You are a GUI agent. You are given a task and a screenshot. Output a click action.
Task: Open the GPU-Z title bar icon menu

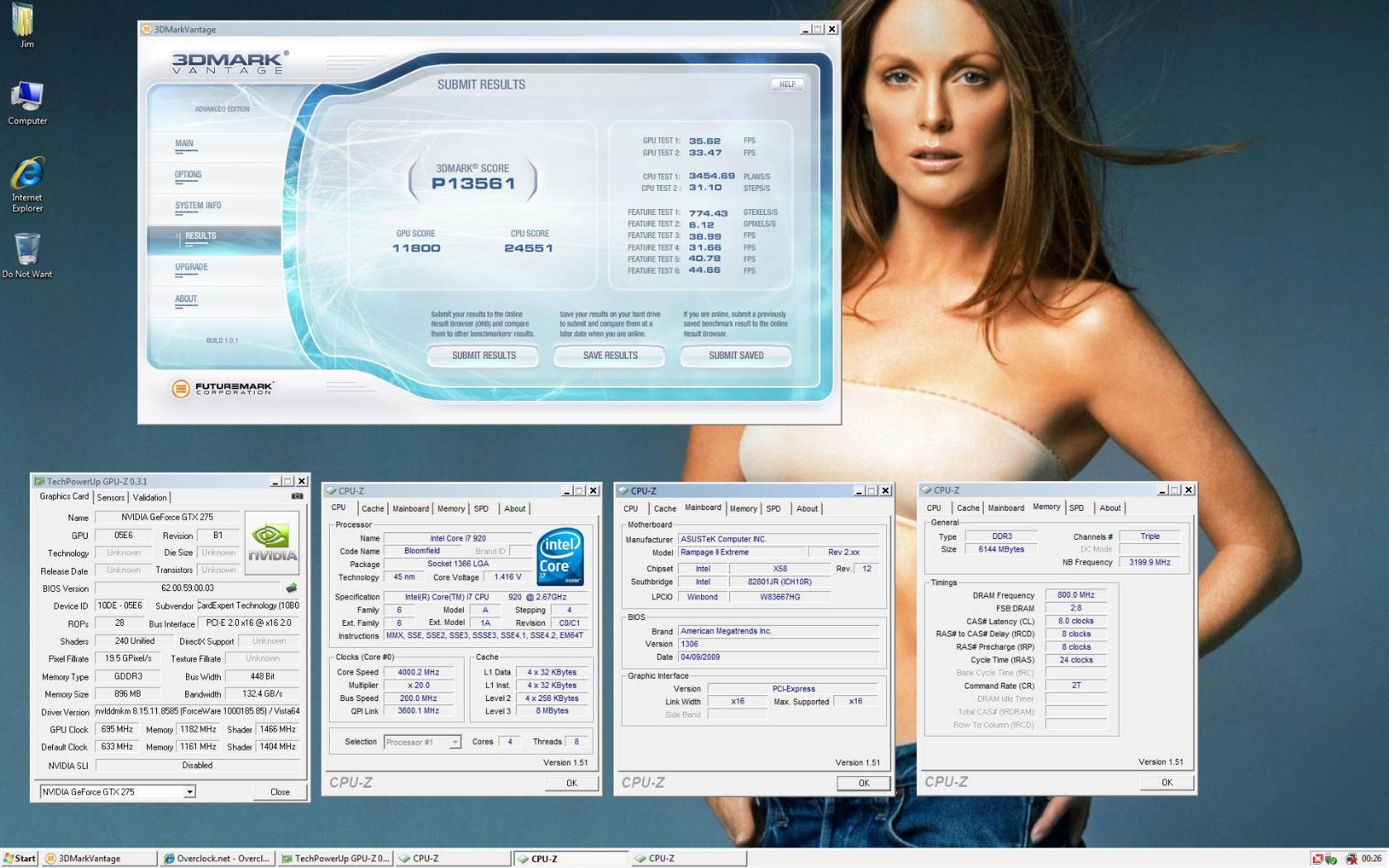[x=39, y=481]
